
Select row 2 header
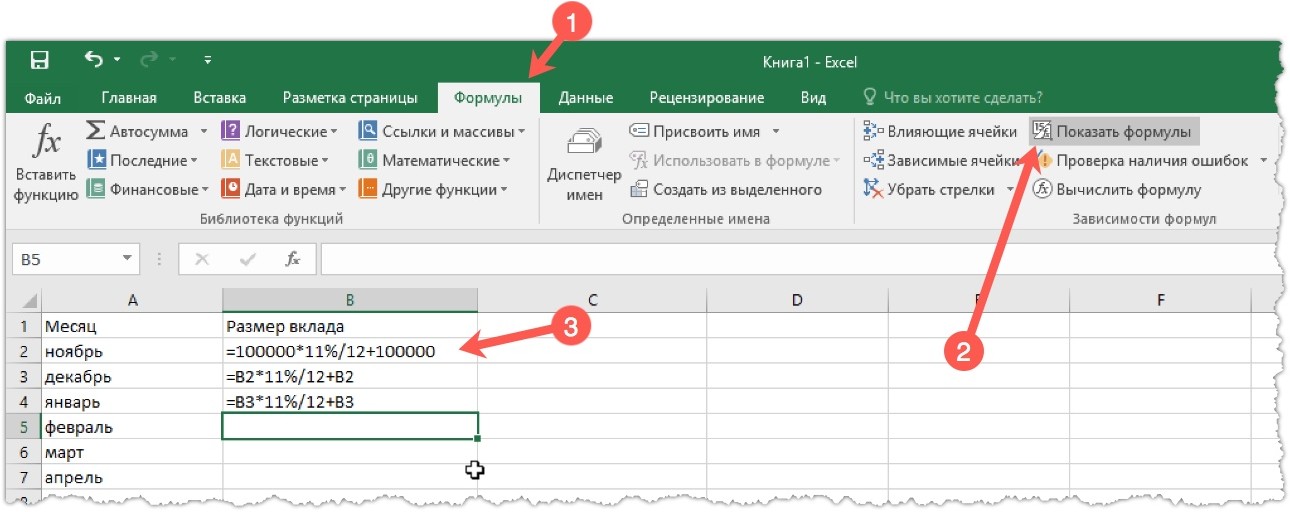coord(26,351)
